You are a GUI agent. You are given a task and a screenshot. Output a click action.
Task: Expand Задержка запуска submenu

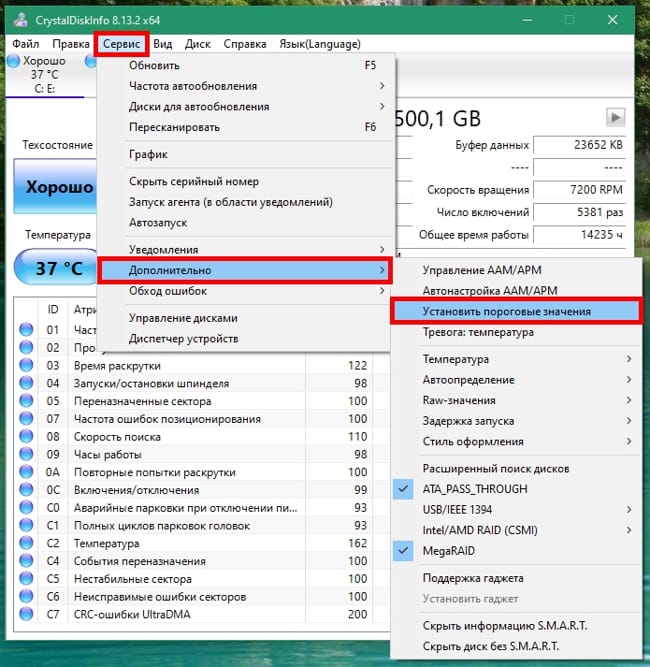pos(516,421)
